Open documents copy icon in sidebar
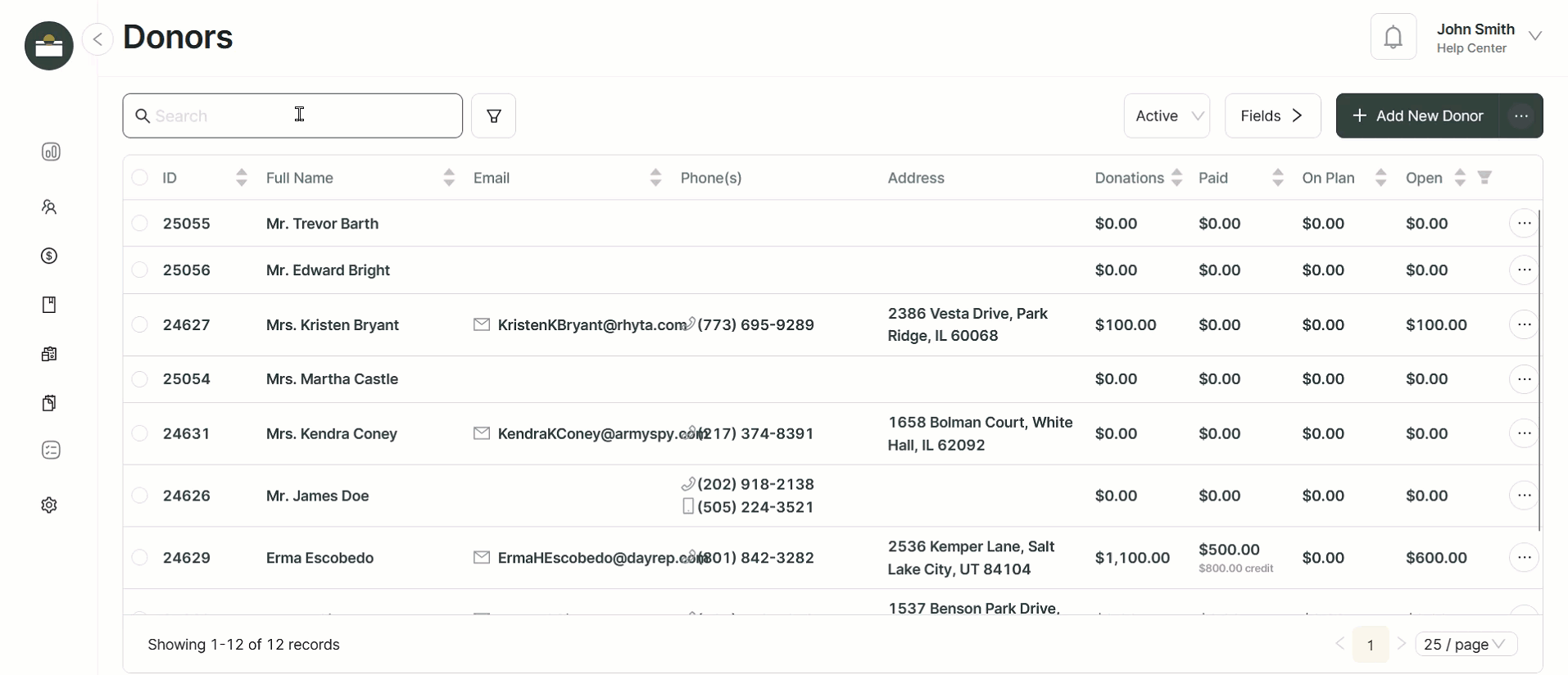 point(49,403)
